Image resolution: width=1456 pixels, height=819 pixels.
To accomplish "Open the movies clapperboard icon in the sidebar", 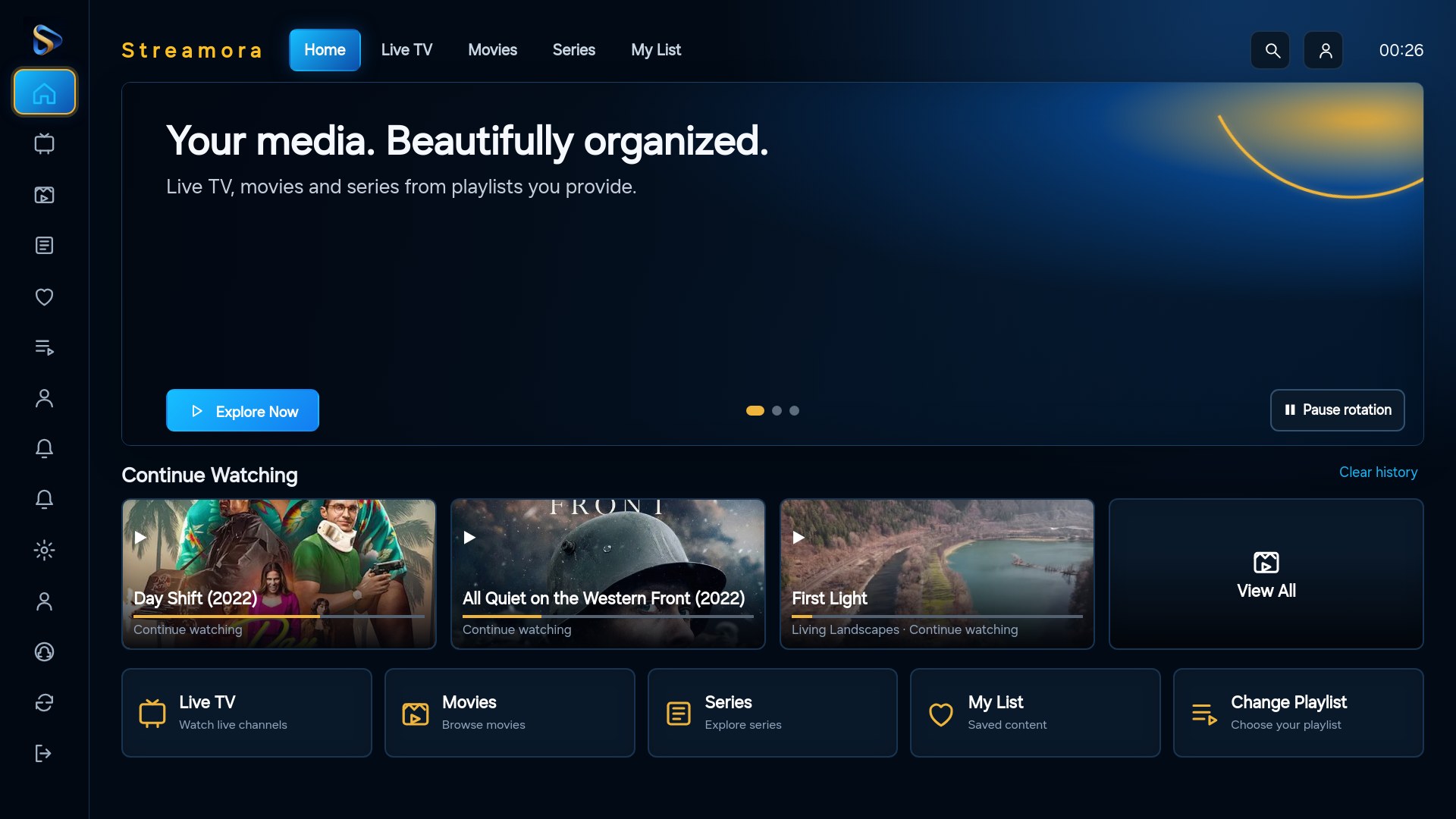I will click(45, 195).
